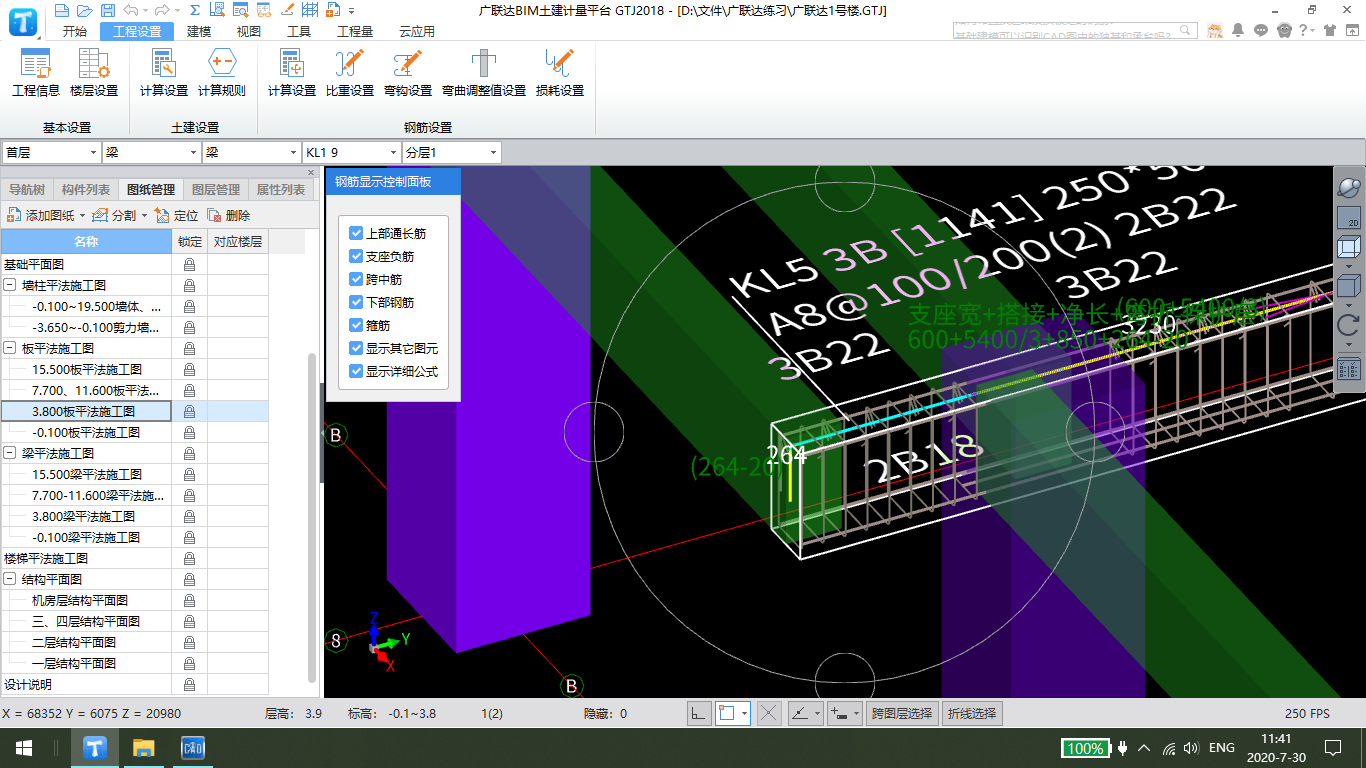Click the redo arrow
Viewport: 1366px width, 768px height.
[x=162, y=10]
